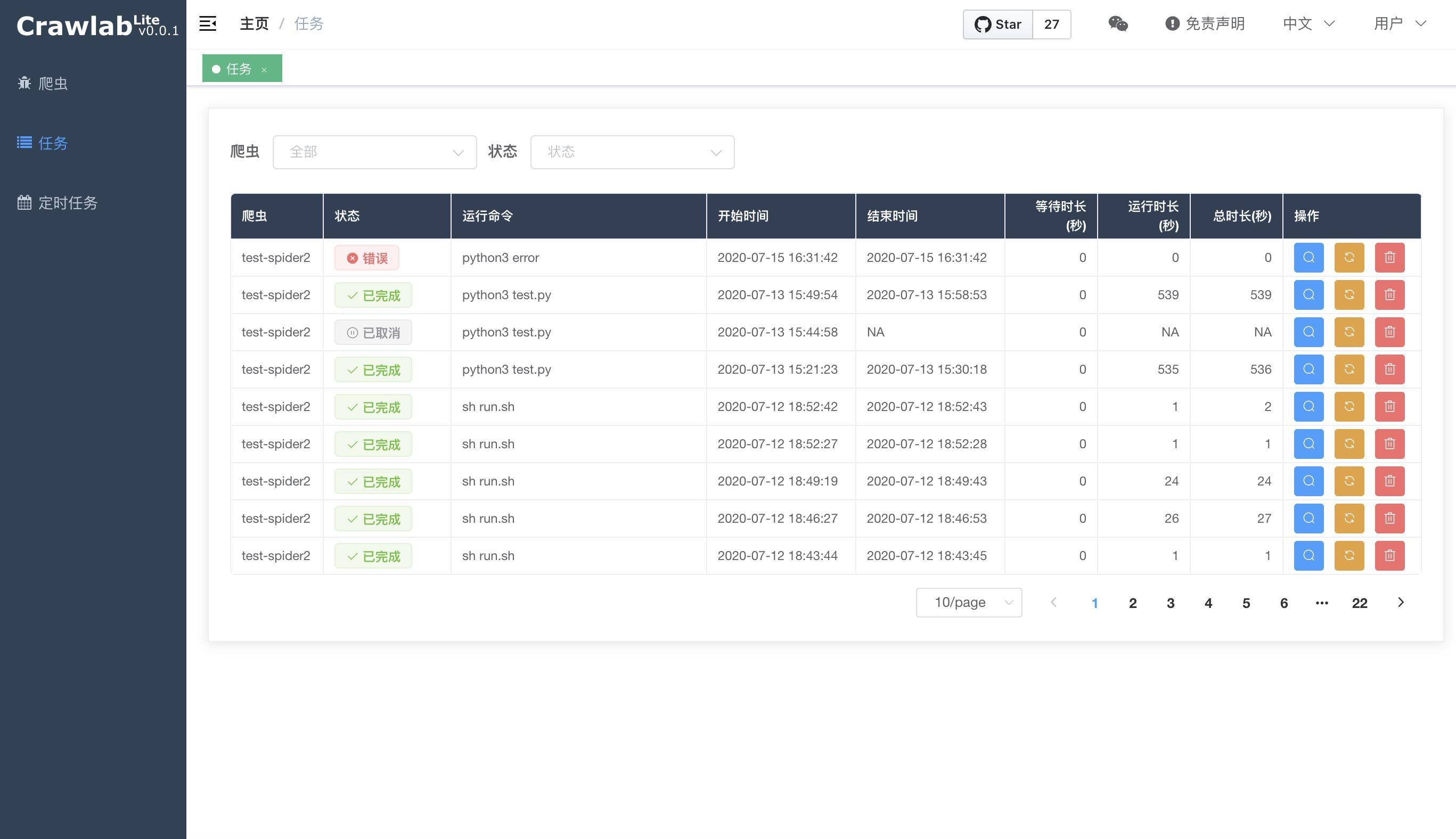
Task: Delete the cancelled python3 test.py task
Action: pos(1389,332)
